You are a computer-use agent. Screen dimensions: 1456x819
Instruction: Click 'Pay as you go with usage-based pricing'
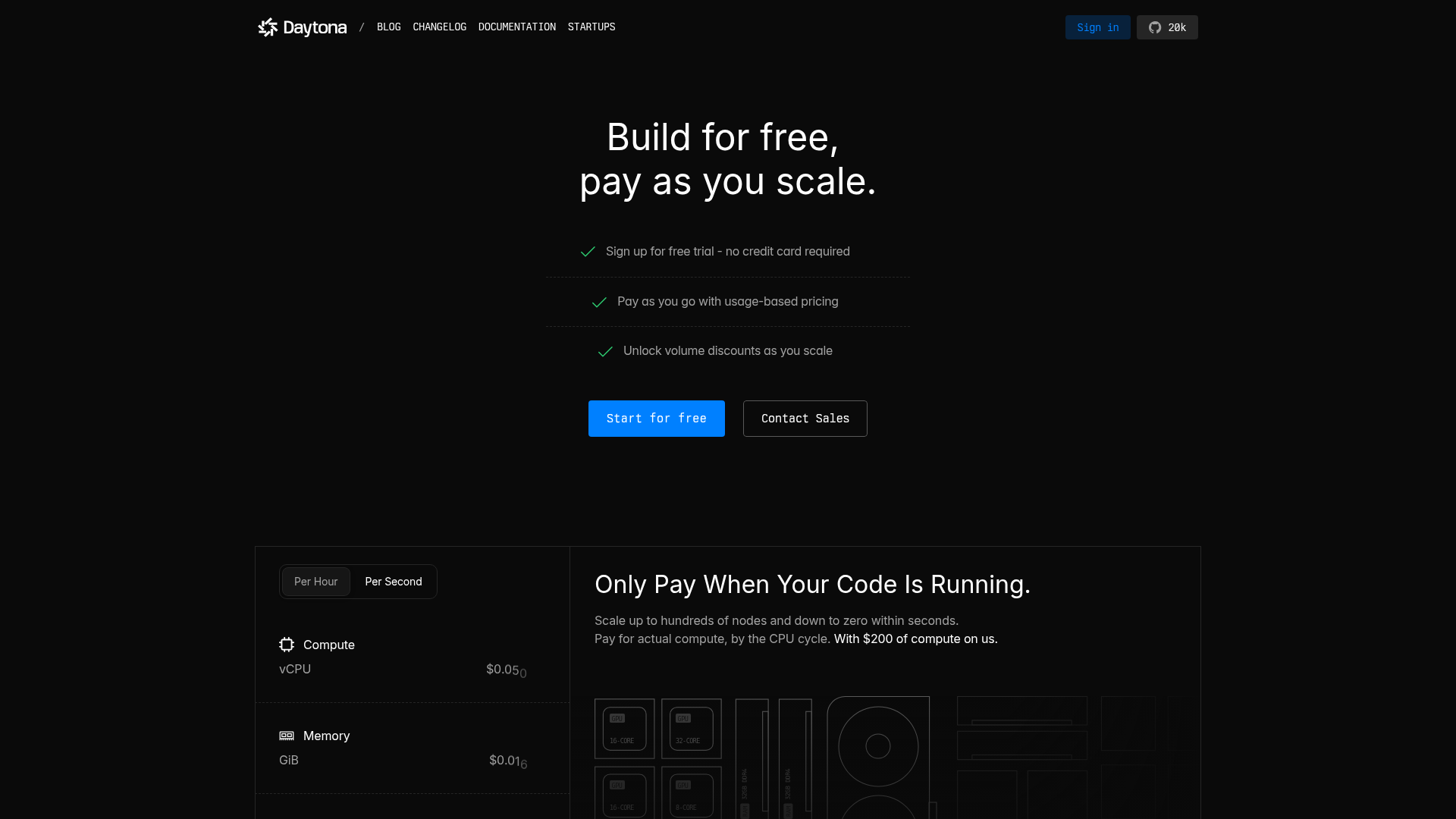728,302
